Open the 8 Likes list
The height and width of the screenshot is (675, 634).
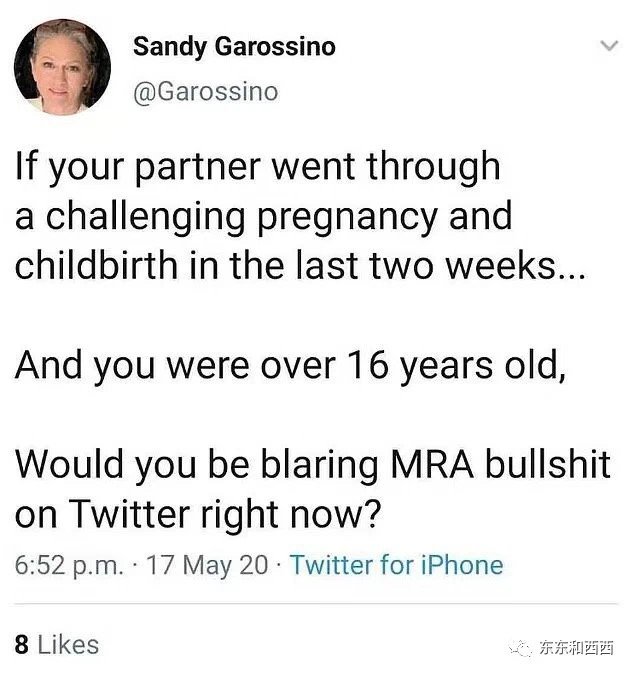click(x=57, y=644)
